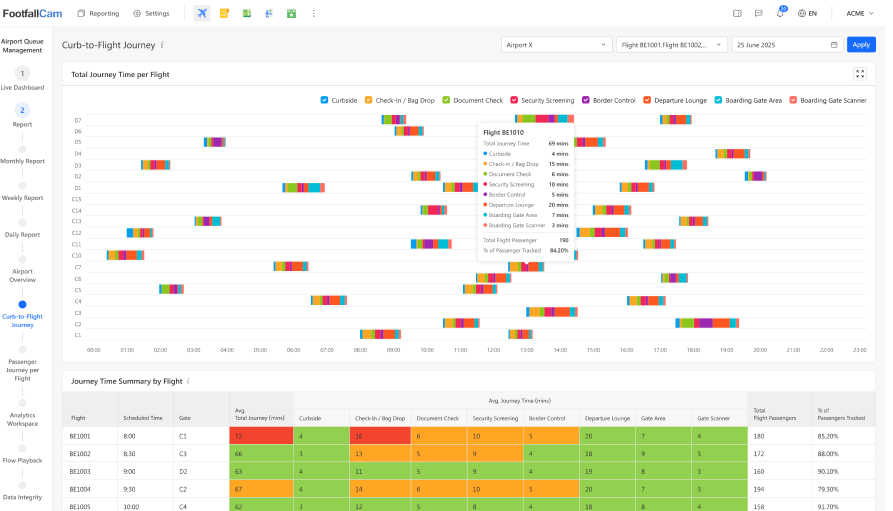Viewport: 893px width, 511px height.
Task: Expand the flight selection dropdown
Action: click(672, 45)
